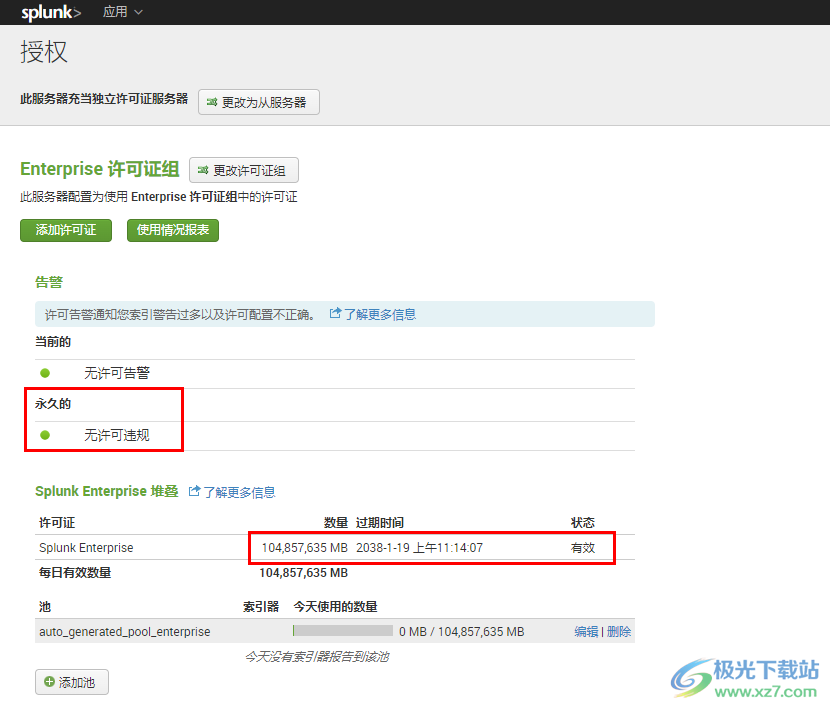The width and height of the screenshot is (830, 708).
Task: Click the auto_generated_pool_enterprise pool name
Action: (125, 631)
